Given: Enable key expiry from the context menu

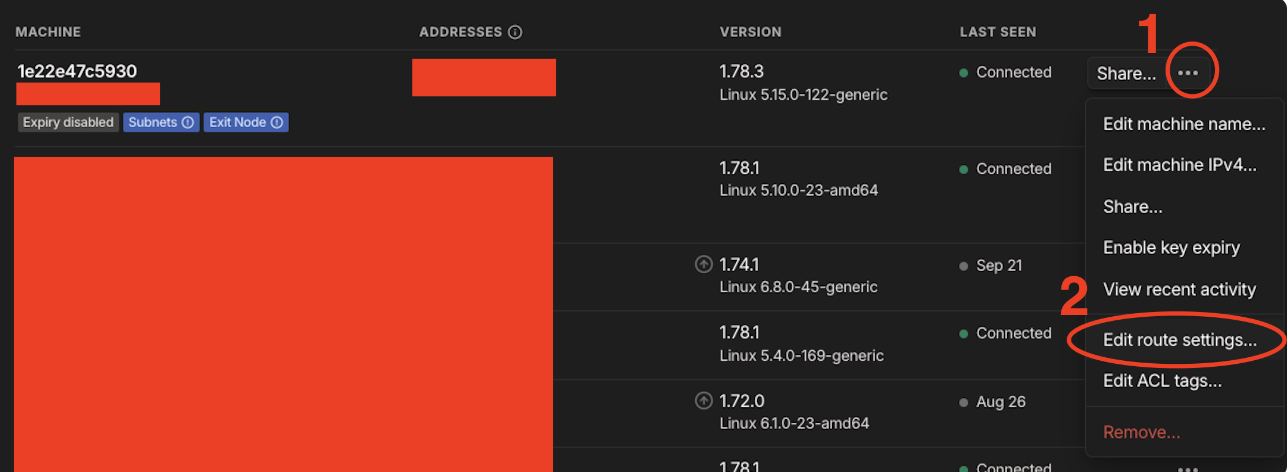Looking at the screenshot, I should [x=1171, y=247].
